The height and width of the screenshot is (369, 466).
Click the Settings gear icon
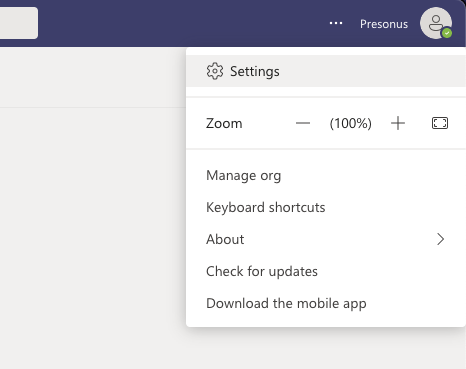[x=215, y=71]
